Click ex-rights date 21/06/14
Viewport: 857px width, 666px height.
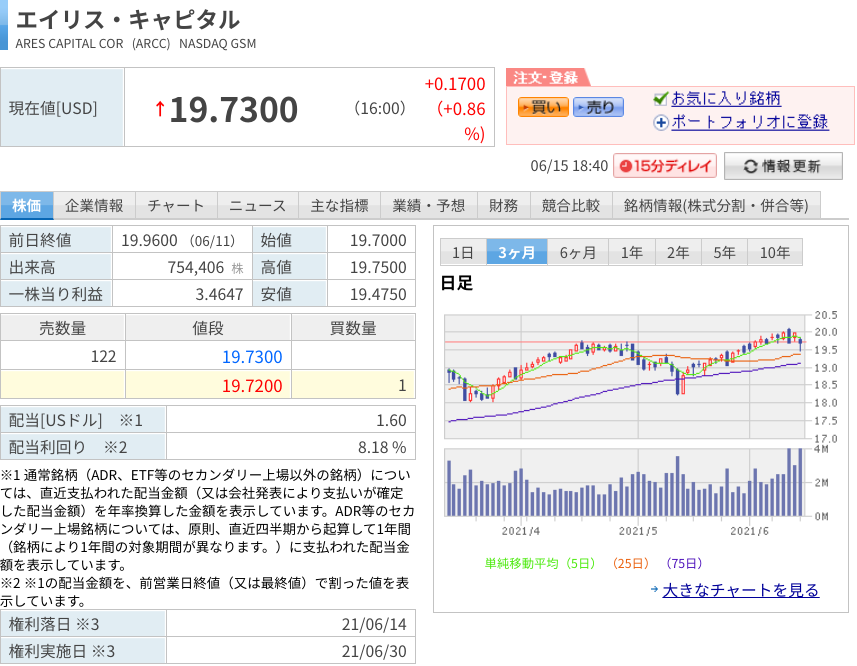coord(374,624)
